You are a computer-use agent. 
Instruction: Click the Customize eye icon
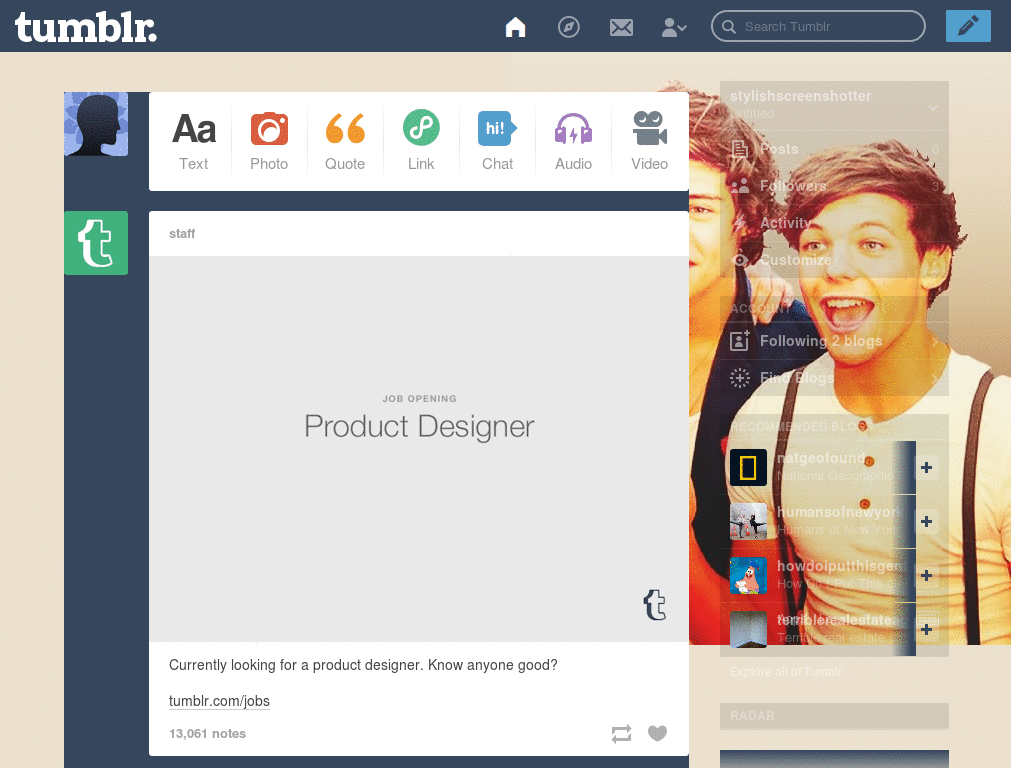tap(739, 260)
